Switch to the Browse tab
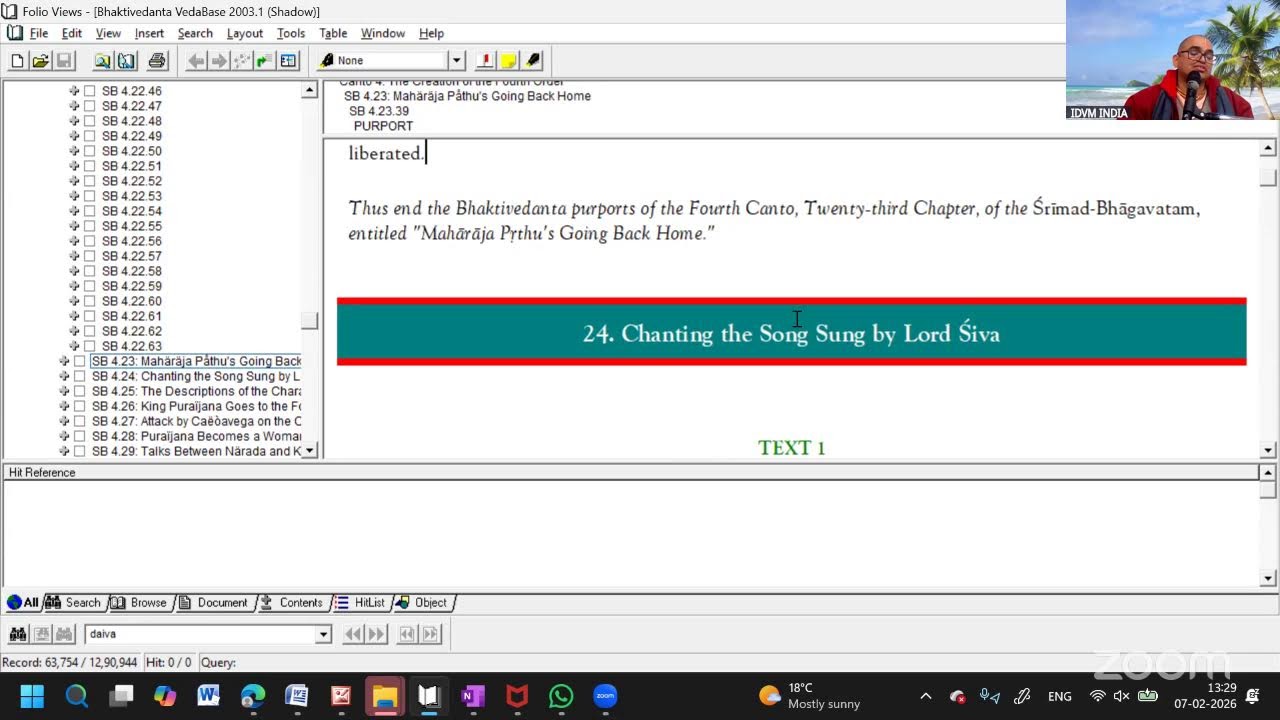The image size is (1280, 720). point(140,603)
